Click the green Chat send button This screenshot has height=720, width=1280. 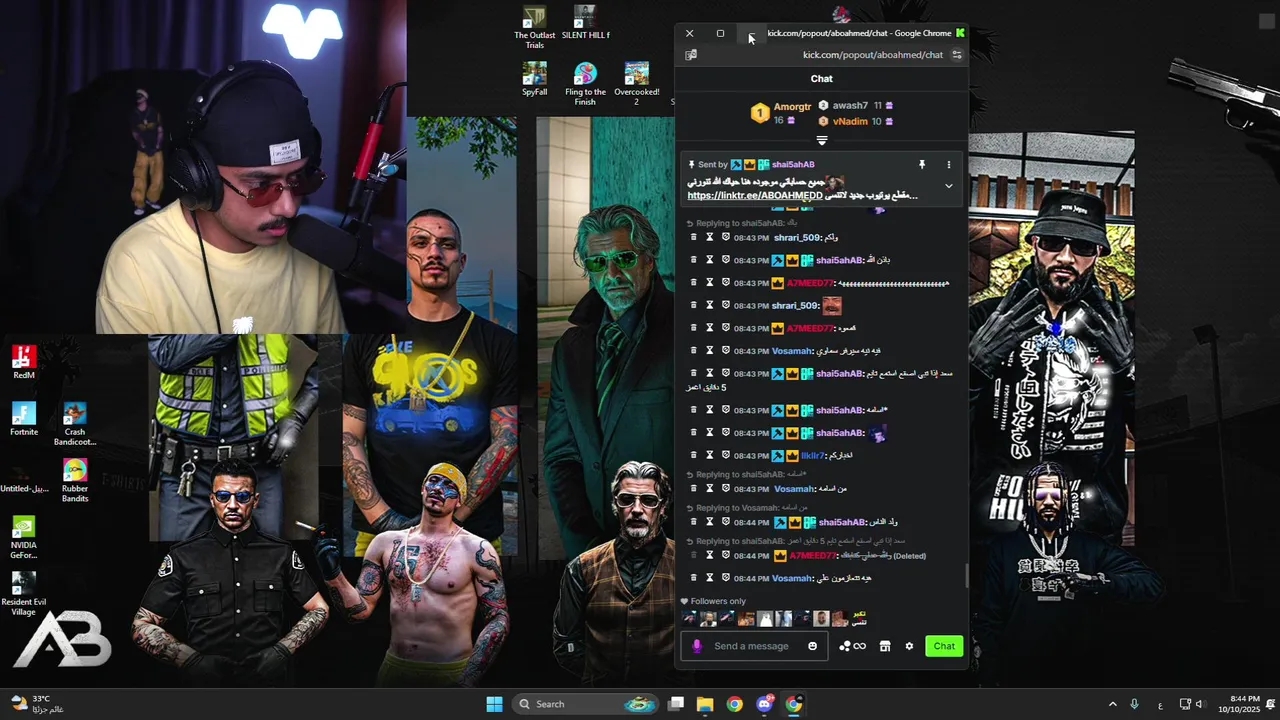(x=944, y=646)
